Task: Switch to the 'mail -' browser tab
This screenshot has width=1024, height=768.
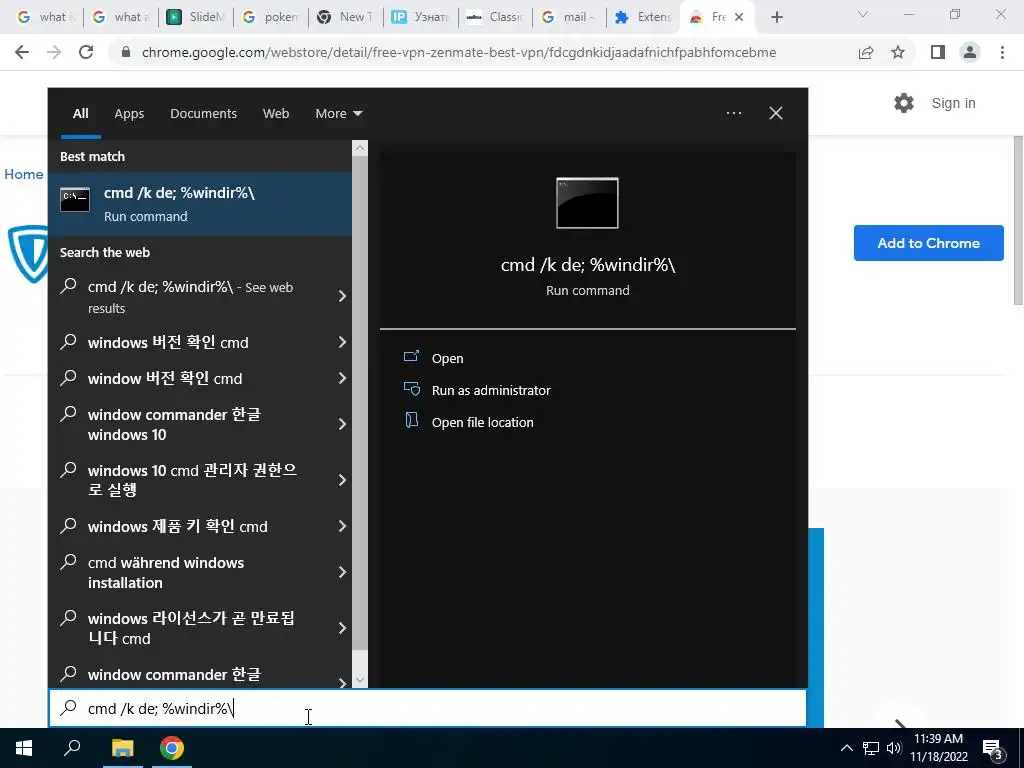Action: (569, 17)
